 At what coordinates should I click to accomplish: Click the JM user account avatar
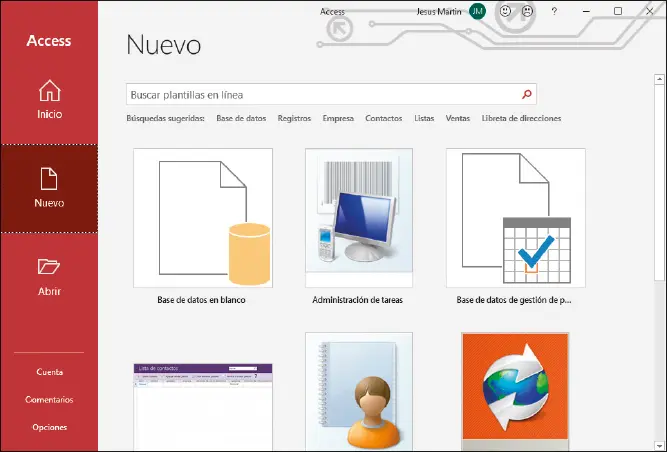pos(477,11)
